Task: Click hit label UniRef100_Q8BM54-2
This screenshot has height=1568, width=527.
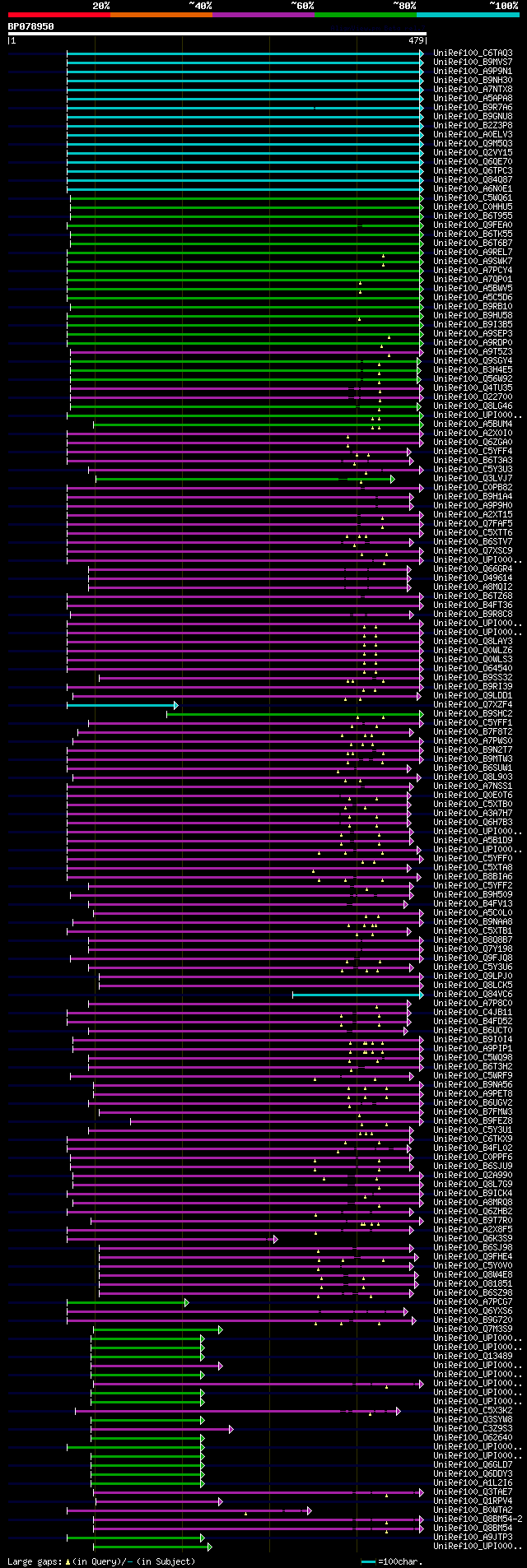Action: pos(478,1519)
